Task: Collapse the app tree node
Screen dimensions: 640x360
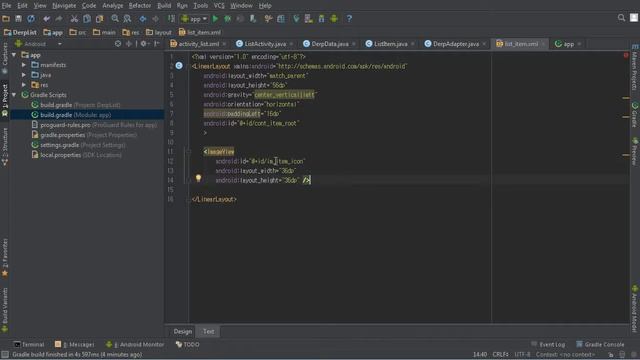Action: (14, 55)
